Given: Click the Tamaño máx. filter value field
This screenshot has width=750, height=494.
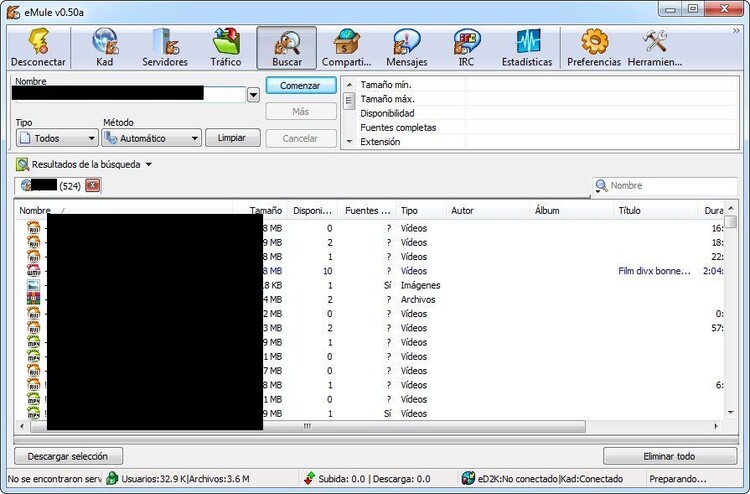Looking at the screenshot, I should tap(602, 99).
